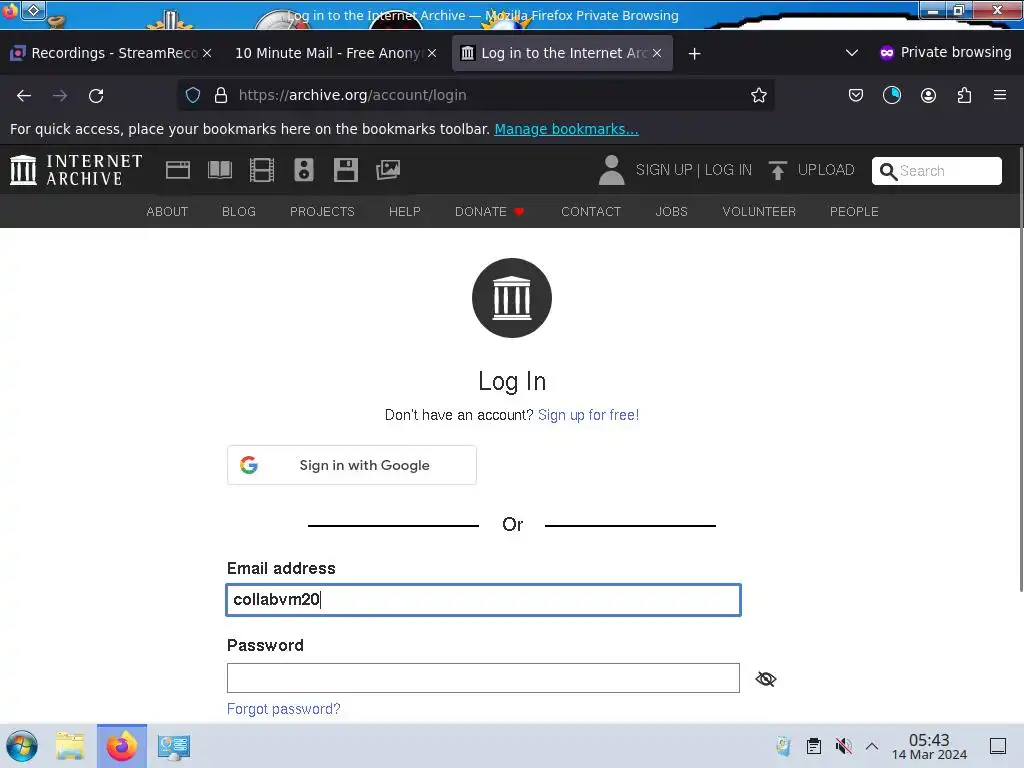Focus the Password input field

[x=483, y=678]
